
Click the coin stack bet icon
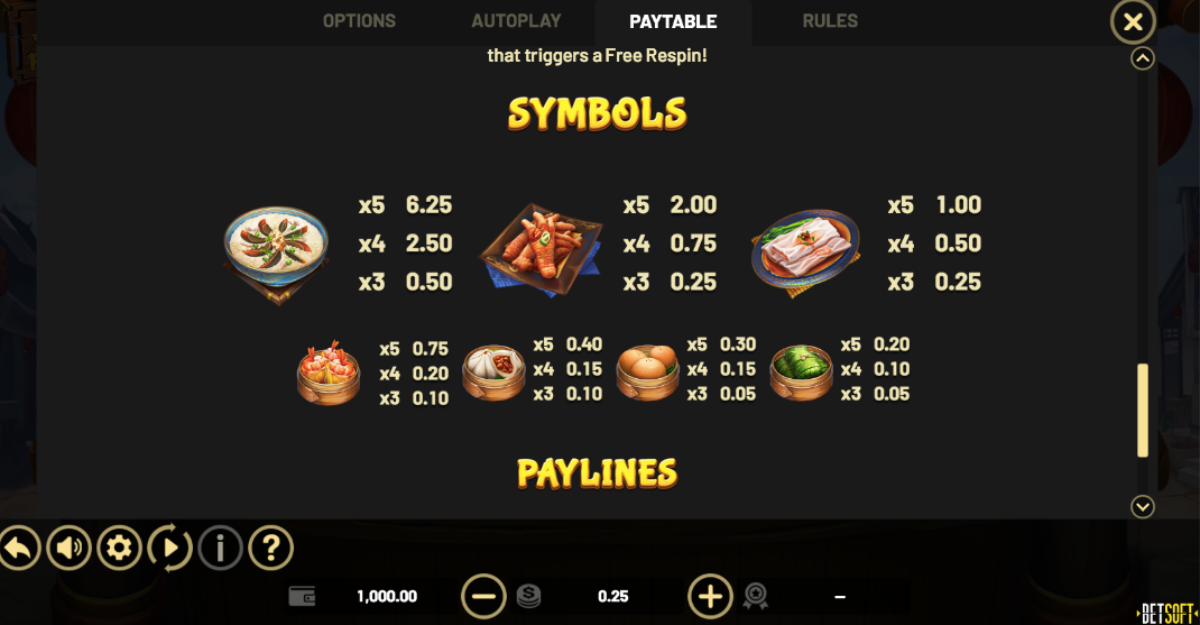click(x=529, y=597)
